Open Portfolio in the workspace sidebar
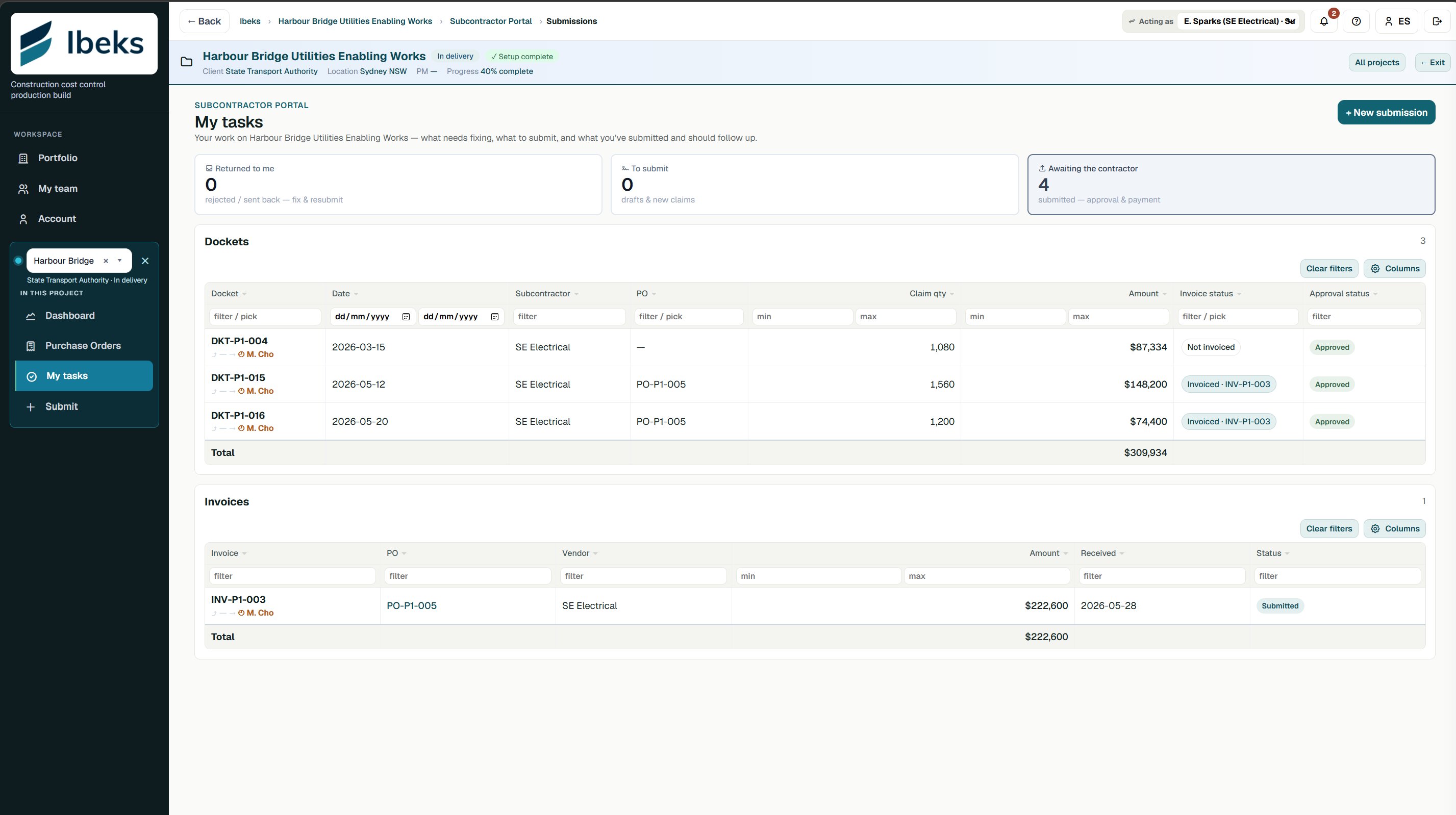The image size is (1456, 815). point(84,158)
